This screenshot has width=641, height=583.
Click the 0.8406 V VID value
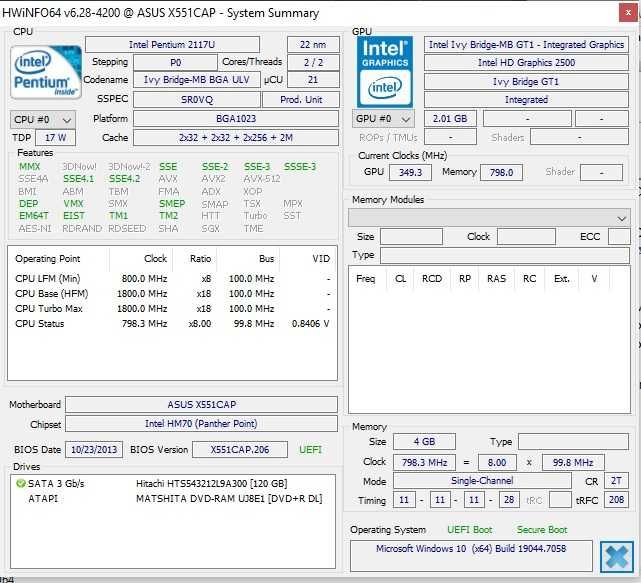coord(310,324)
